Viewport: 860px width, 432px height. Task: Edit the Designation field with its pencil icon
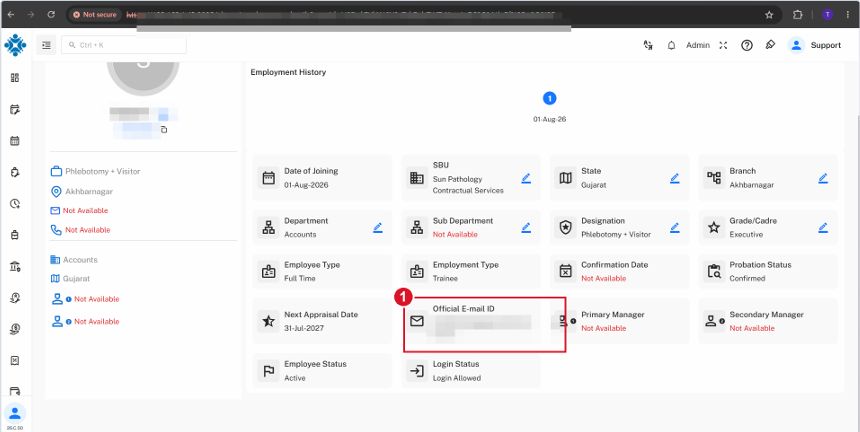(x=675, y=228)
